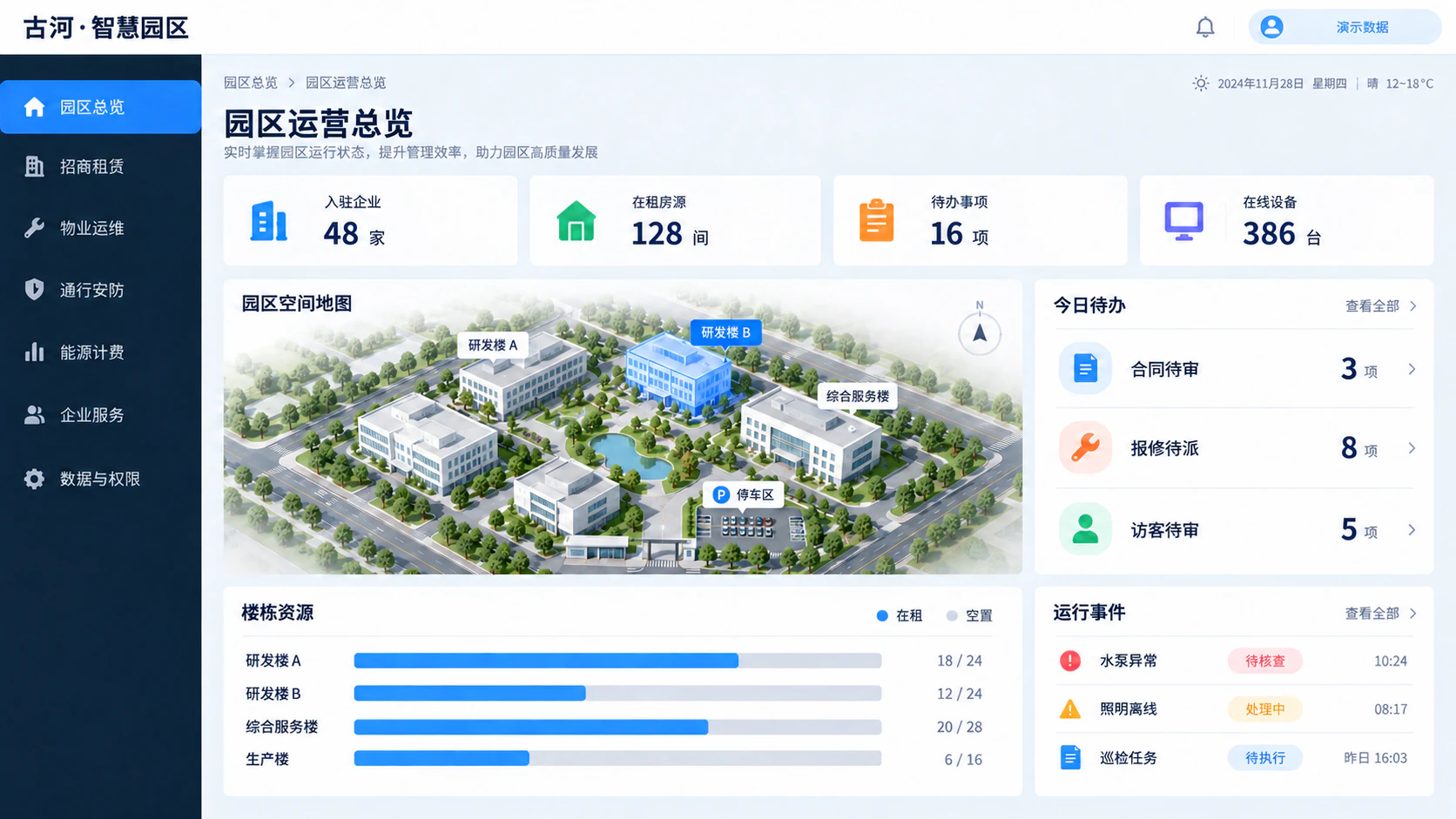The height and width of the screenshot is (819, 1456).
Task: Click 查看全部 in 运行事件 panel
Action: tap(1381, 614)
